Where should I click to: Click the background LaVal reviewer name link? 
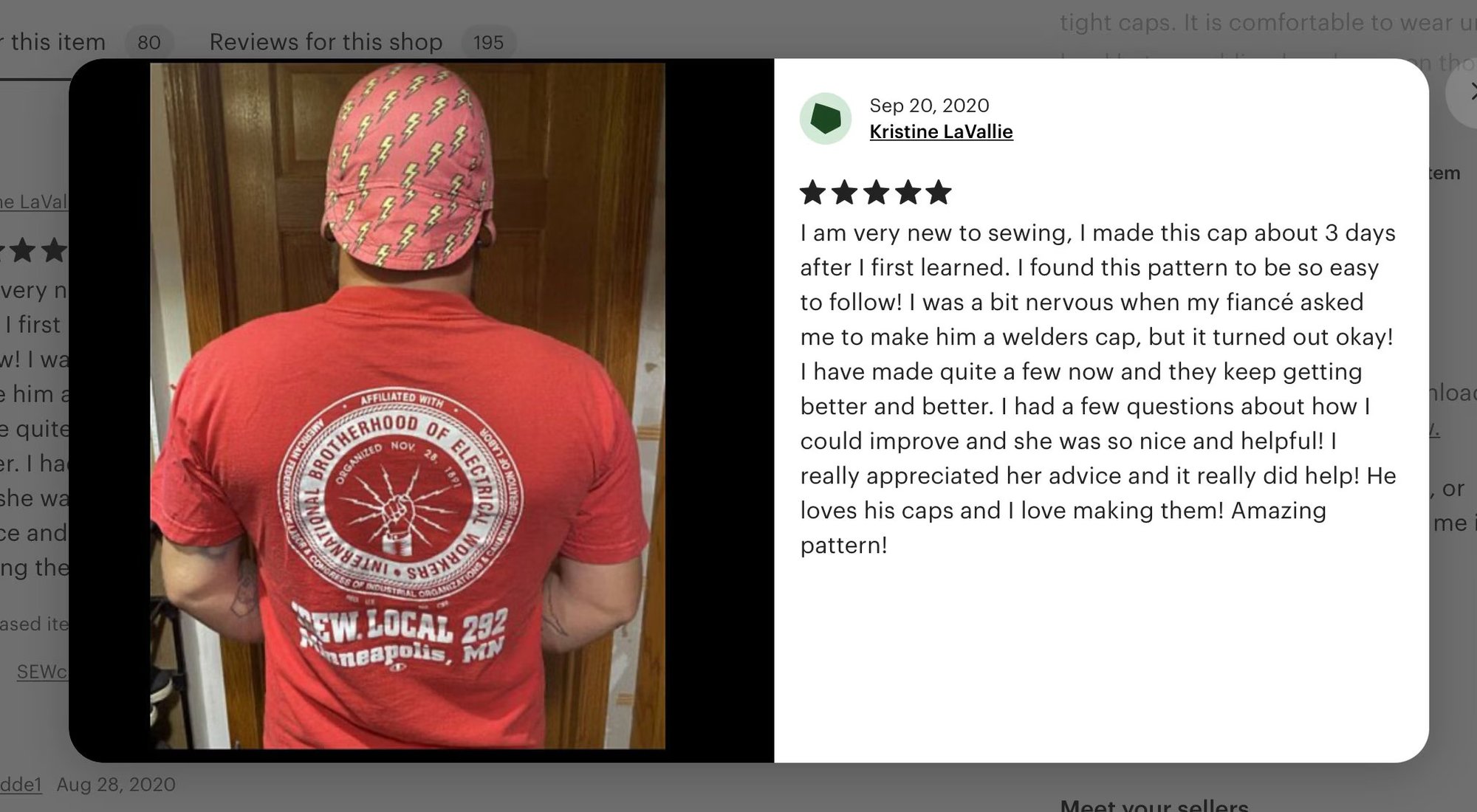tap(34, 202)
